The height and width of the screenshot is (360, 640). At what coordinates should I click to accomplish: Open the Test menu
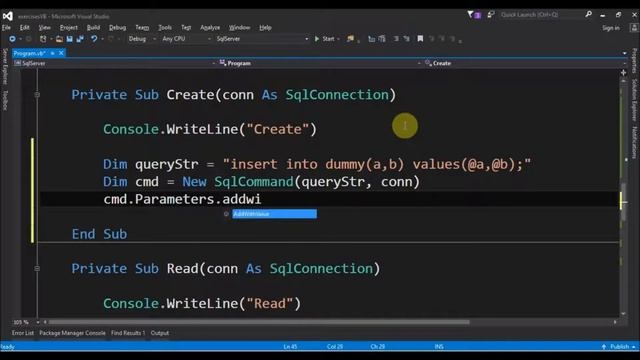(186, 28)
